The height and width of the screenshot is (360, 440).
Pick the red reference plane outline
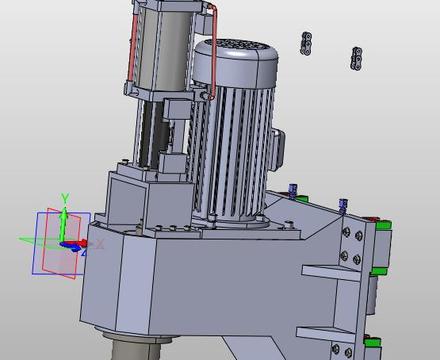[x=61, y=243]
